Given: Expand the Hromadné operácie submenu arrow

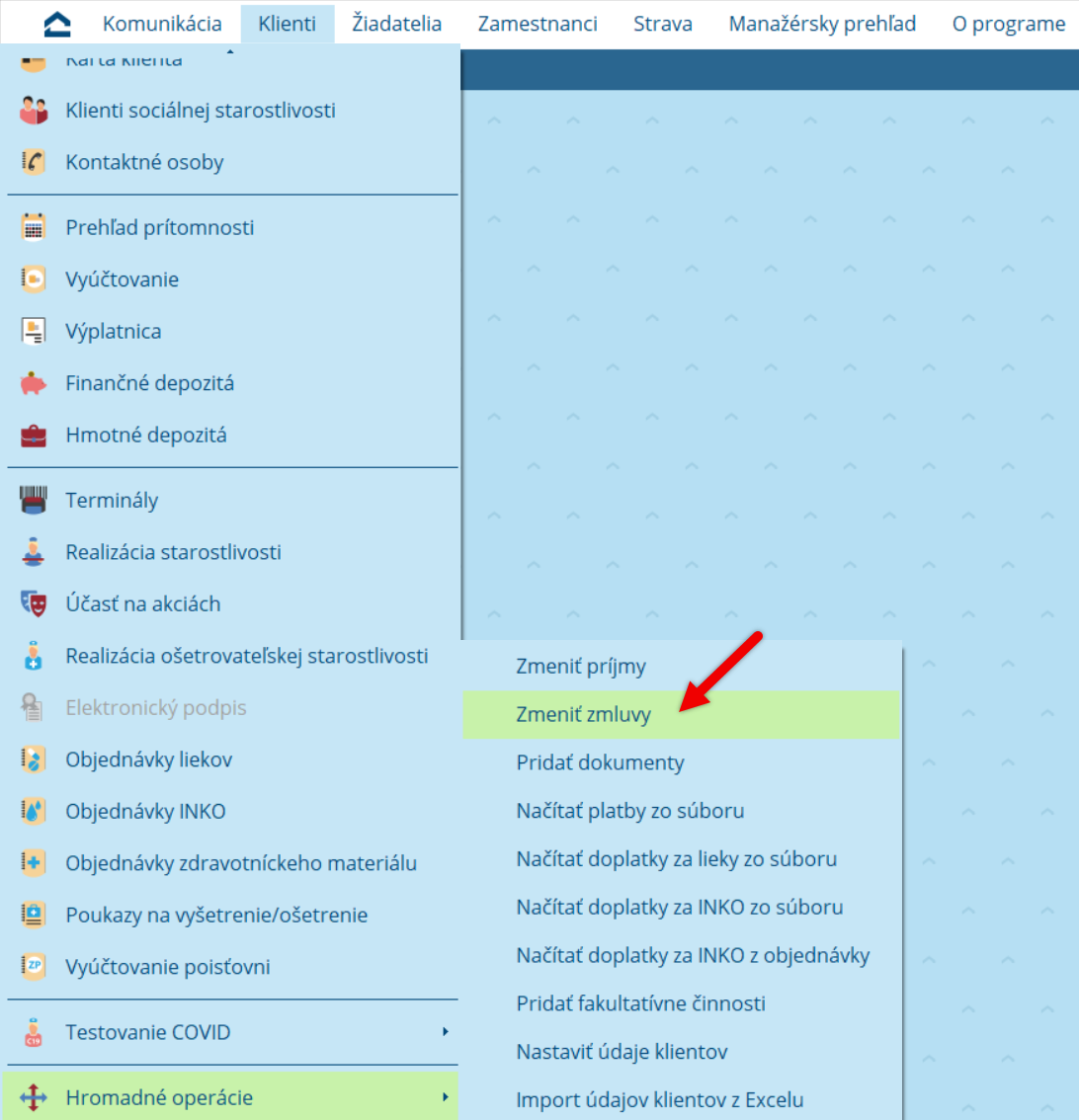Looking at the screenshot, I should tap(446, 1097).
